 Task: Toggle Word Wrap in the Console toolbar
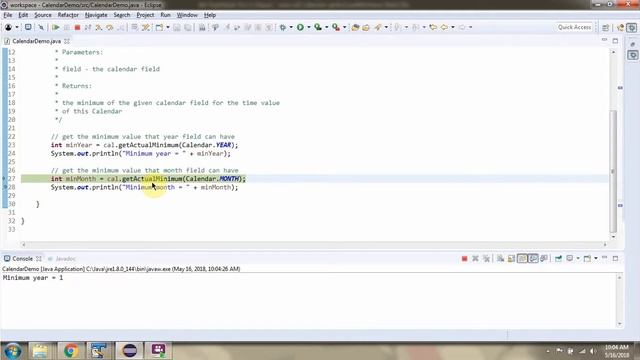[x=522, y=258]
